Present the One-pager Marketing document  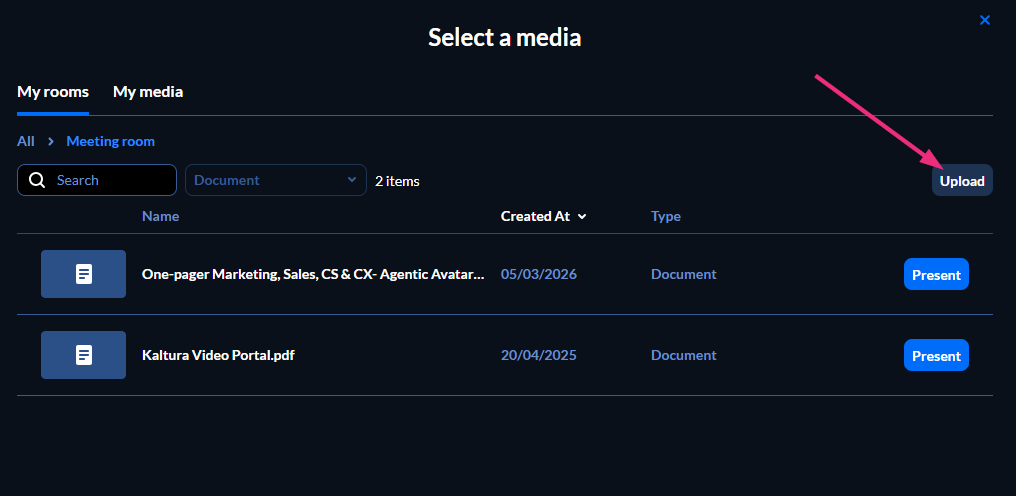[936, 274]
